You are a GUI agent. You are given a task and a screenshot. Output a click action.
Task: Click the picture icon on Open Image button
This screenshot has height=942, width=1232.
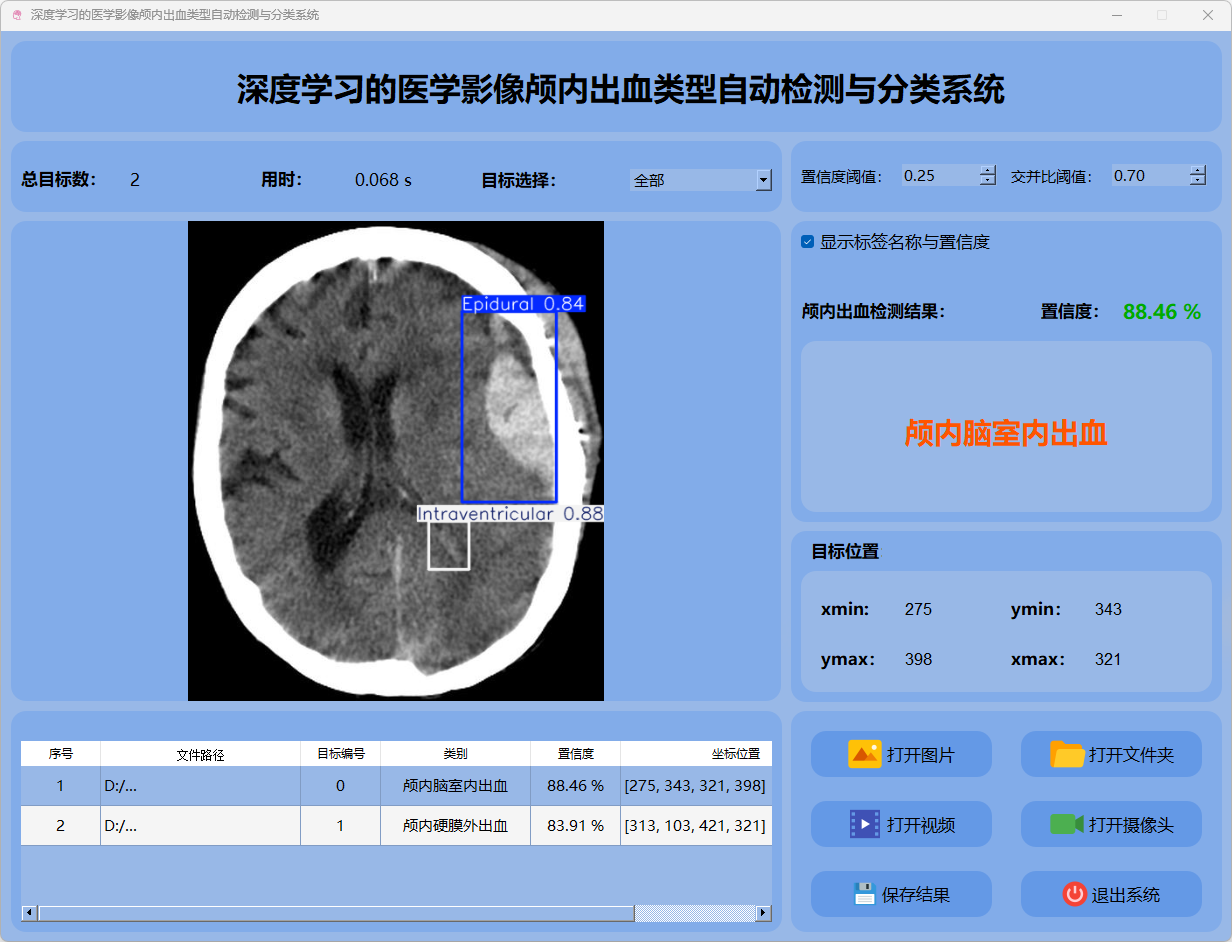coord(864,754)
